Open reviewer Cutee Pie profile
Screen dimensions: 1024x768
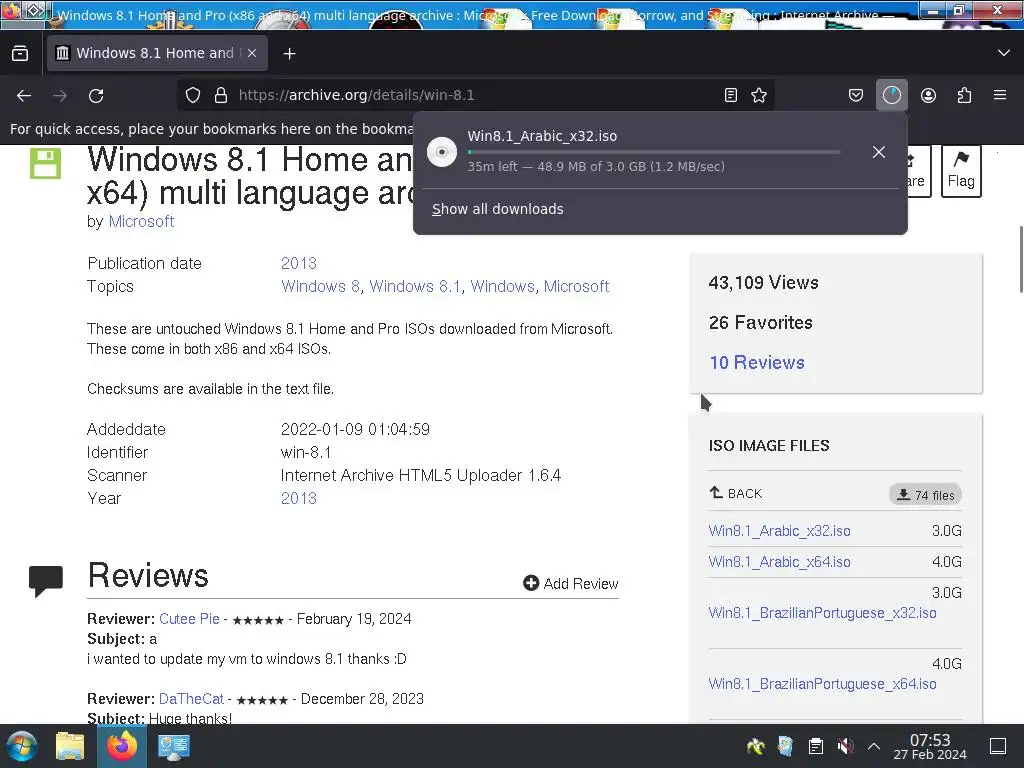(x=189, y=619)
